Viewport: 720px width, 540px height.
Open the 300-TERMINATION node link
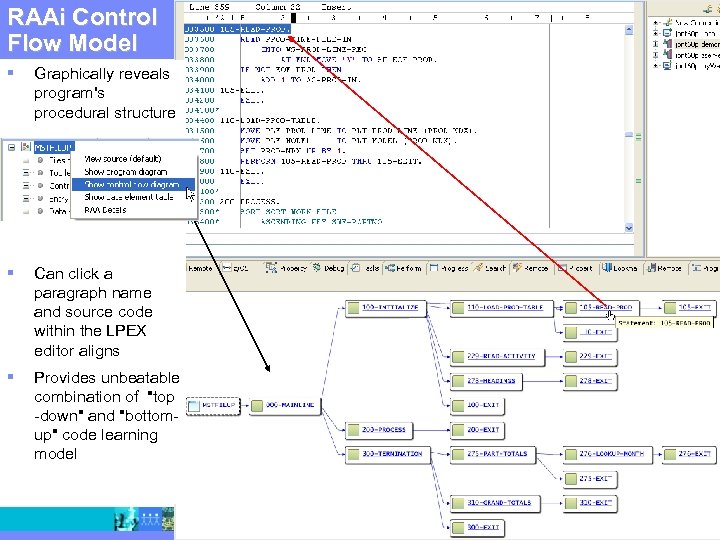click(x=392, y=453)
